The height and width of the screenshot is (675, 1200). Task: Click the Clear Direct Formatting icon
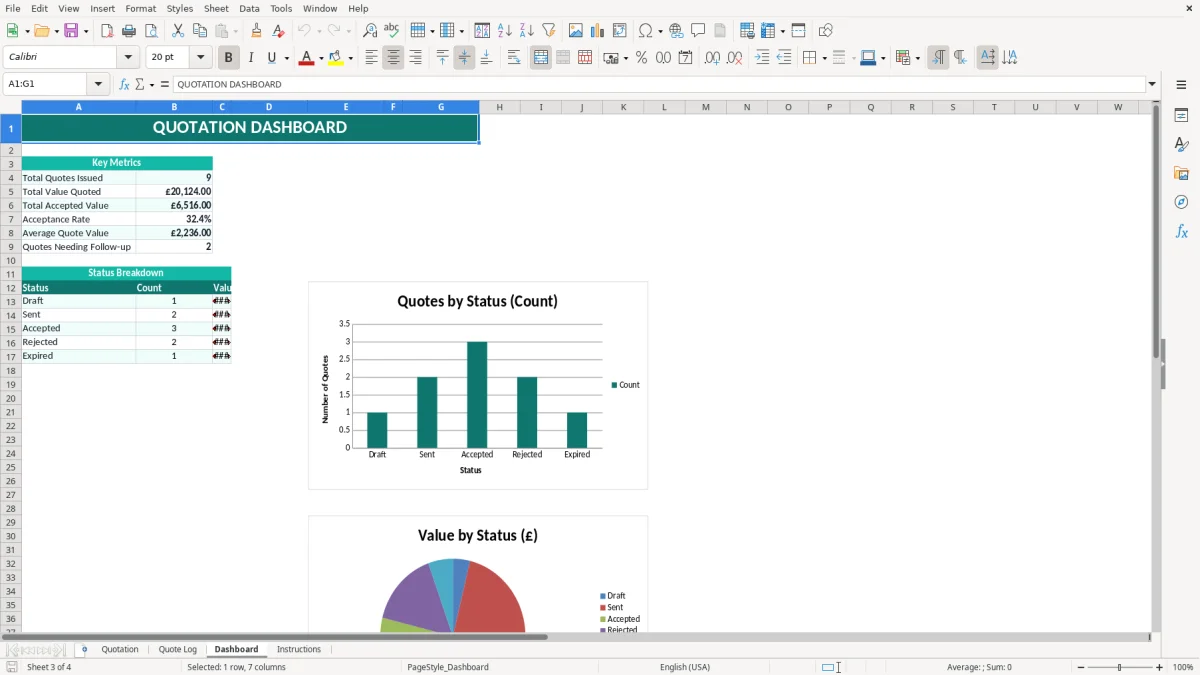279,31
